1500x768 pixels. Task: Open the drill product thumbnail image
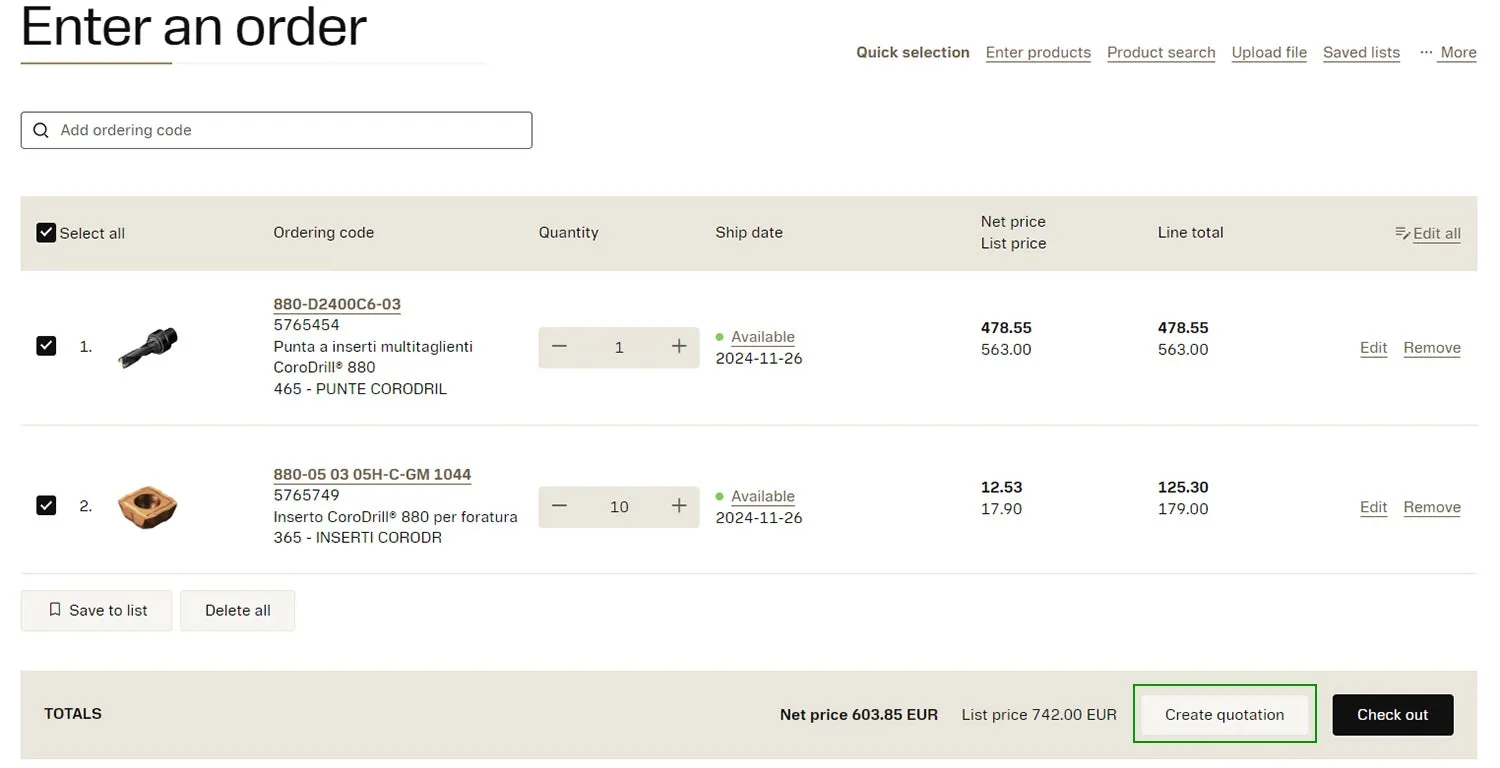click(147, 347)
